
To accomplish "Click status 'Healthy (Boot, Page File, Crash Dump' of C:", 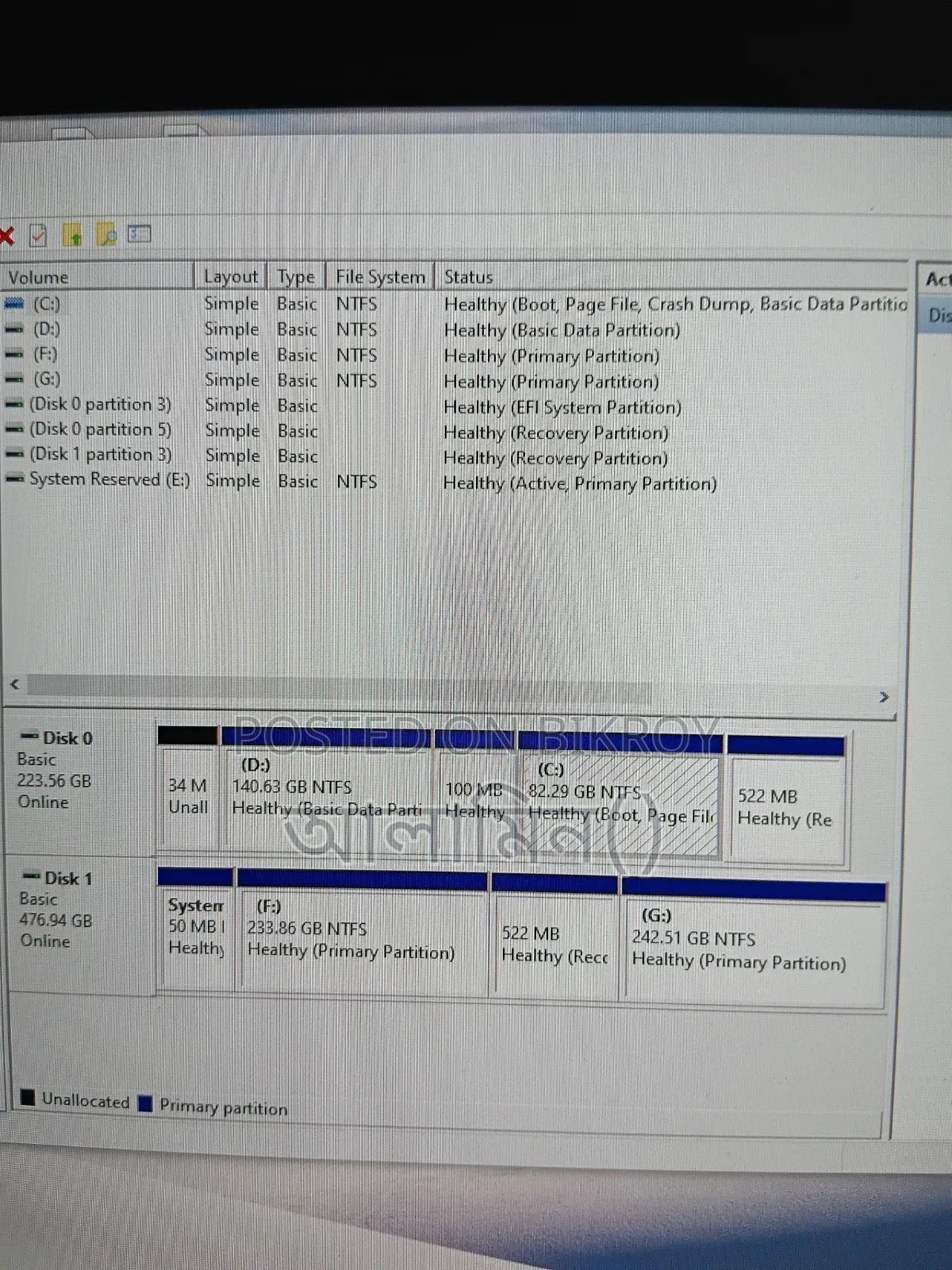I will pyautogui.click(x=675, y=304).
